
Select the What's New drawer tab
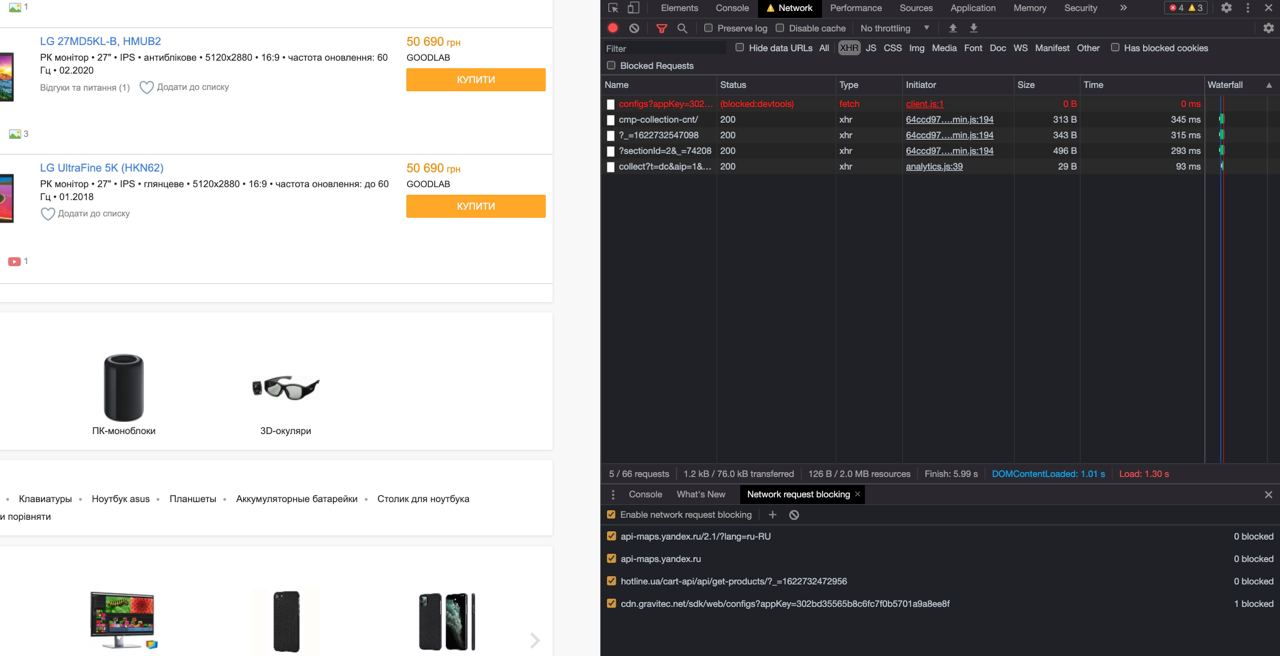(701, 494)
